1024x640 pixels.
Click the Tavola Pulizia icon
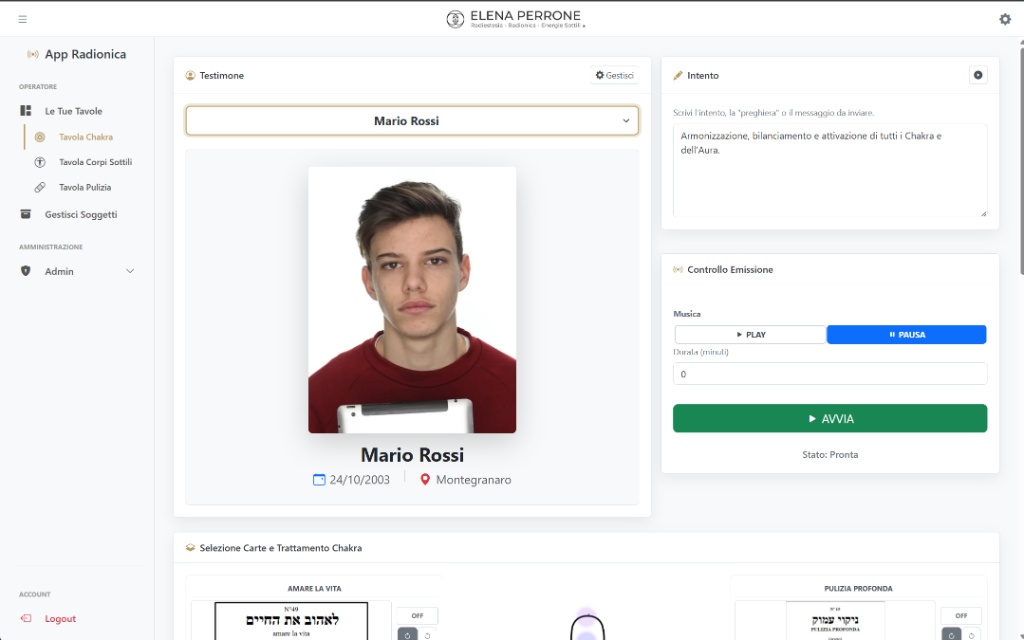click(40, 187)
